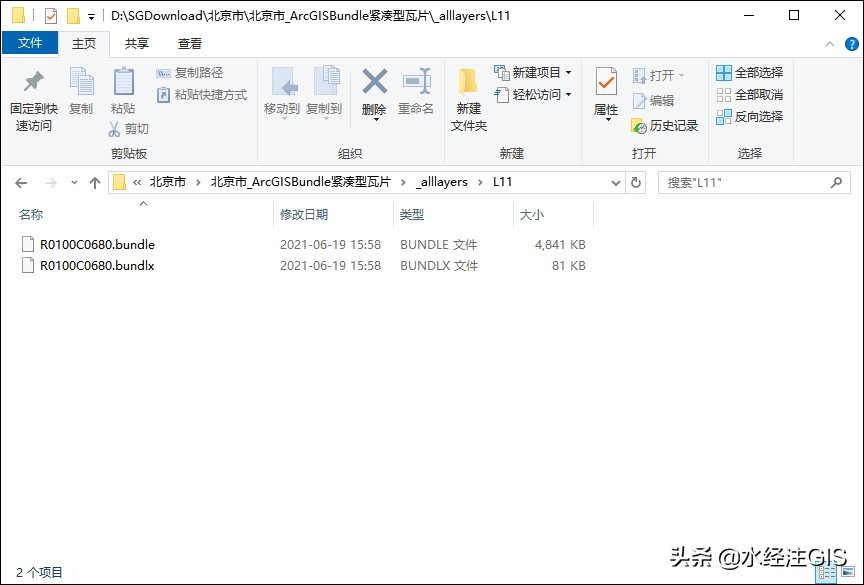864x585 pixels.
Task: Open the address bar location dropdown
Action: coord(614,182)
